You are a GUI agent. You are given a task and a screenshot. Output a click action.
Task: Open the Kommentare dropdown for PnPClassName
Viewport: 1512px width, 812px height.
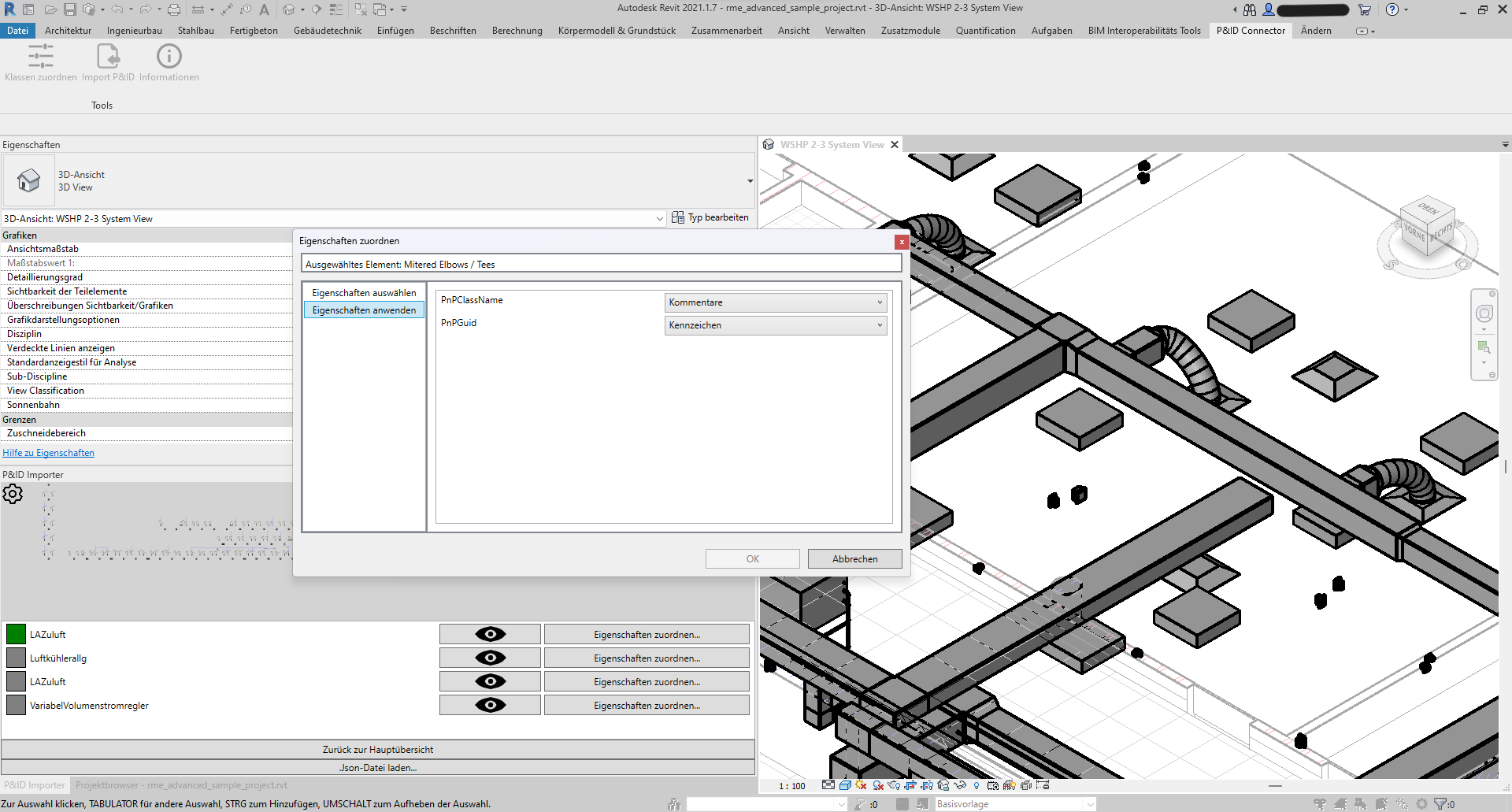pos(880,302)
